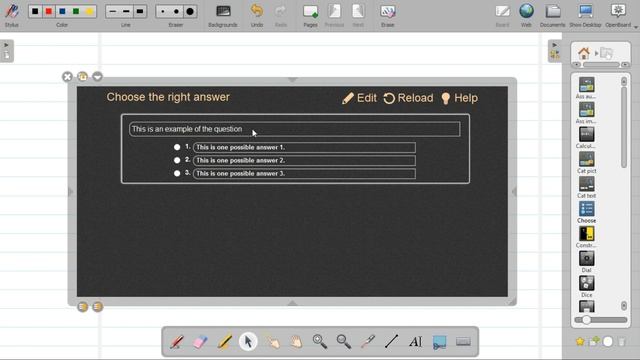Select the Highlighter tool
The height and width of the screenshot is (360, 640).
(224, 341)
